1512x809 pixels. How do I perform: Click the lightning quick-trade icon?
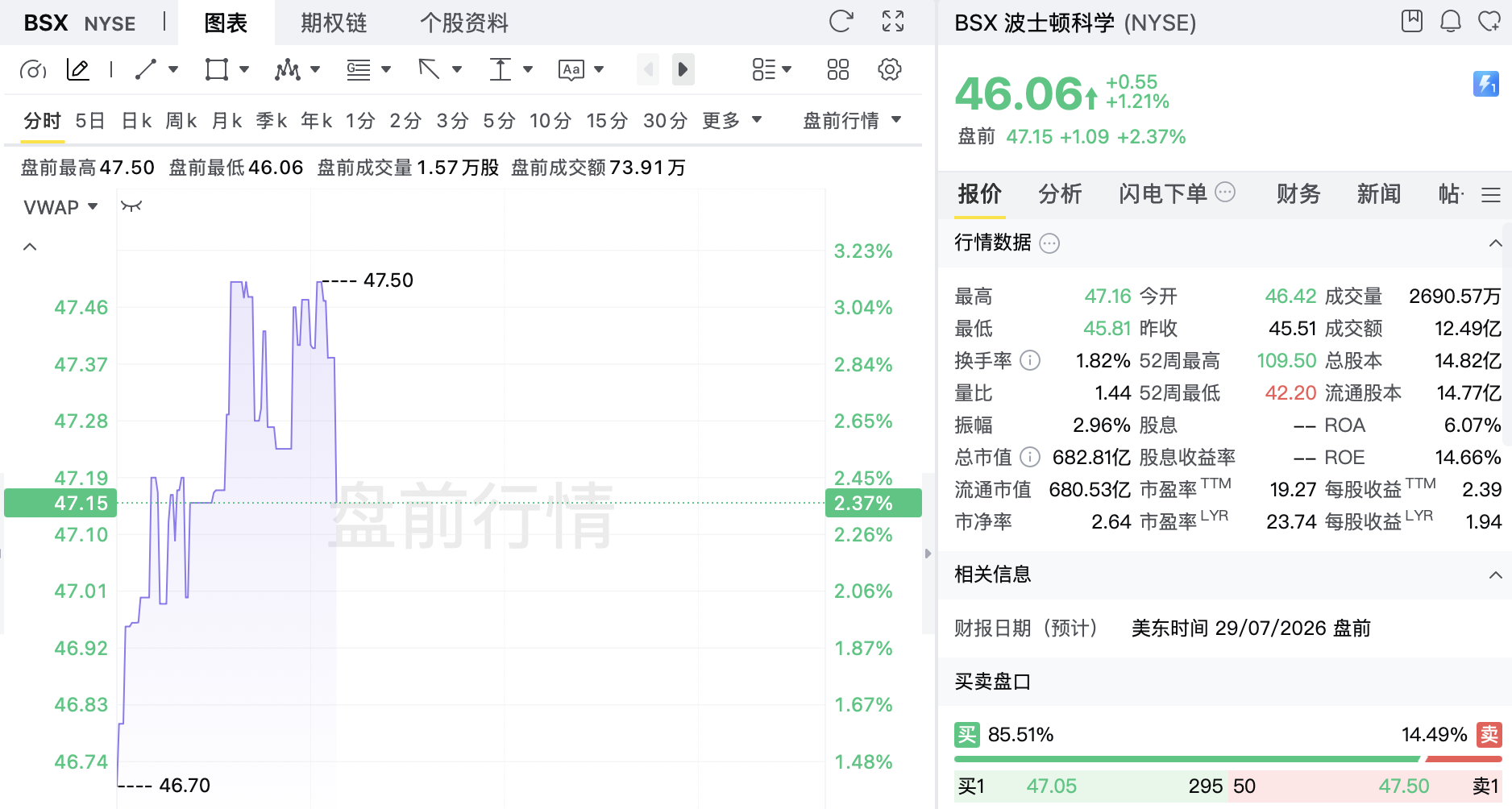pos(1485,84)
